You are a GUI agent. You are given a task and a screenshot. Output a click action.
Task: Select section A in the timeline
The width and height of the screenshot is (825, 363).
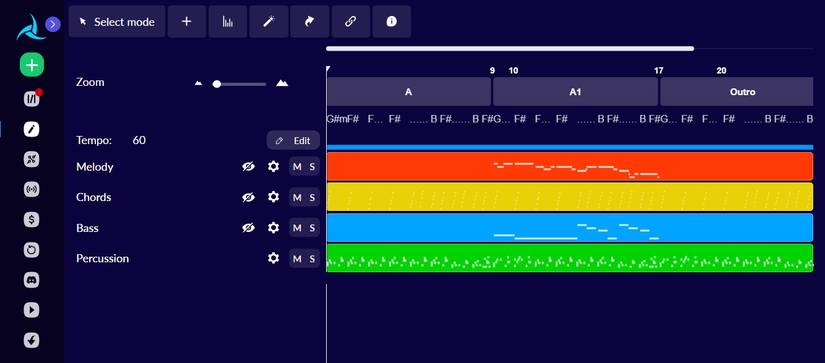(x=409, y=92)
